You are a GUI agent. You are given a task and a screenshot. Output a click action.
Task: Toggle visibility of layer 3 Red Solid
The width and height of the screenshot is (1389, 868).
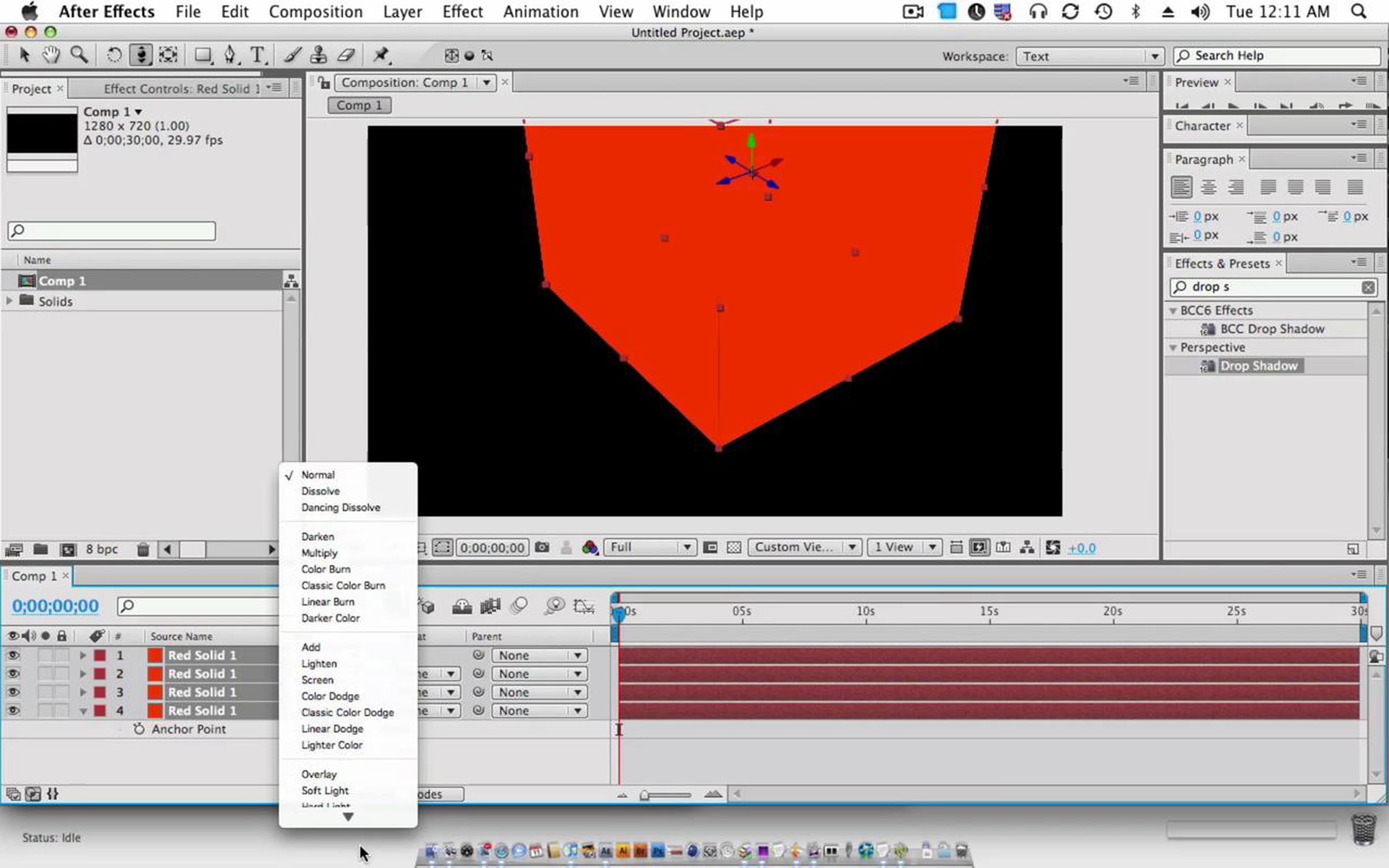click(13, 692)
